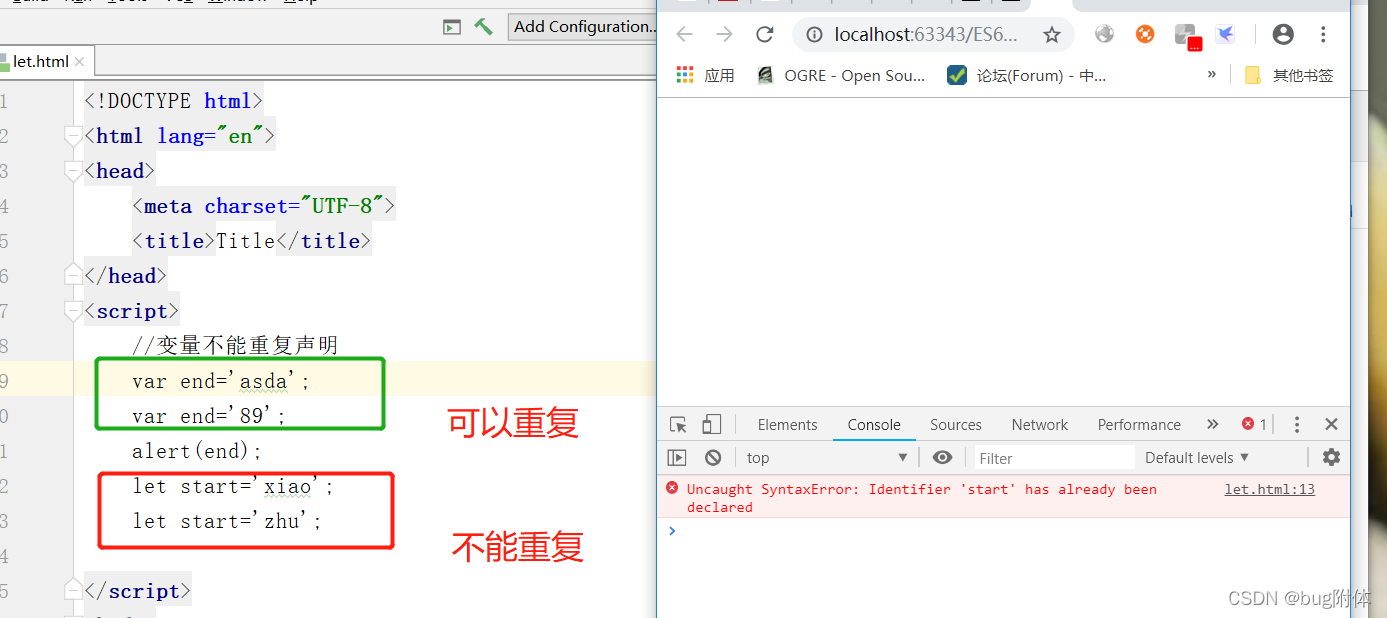This screenshot has width=1387, height=618.
Task: Open the 应用 apps shortcut
Action: (706, 75)
